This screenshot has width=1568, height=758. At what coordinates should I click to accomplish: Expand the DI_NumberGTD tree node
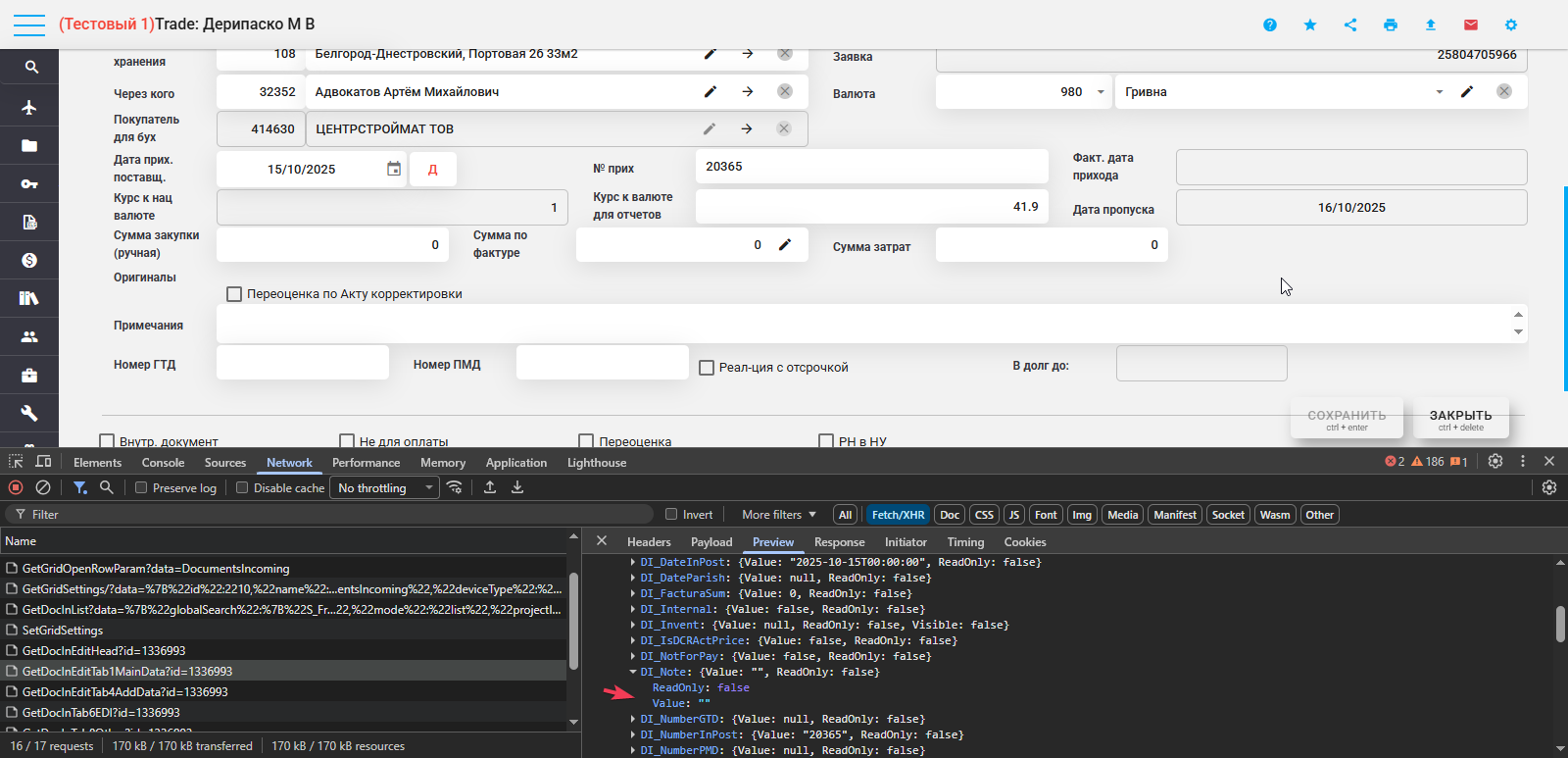[633, 719]
